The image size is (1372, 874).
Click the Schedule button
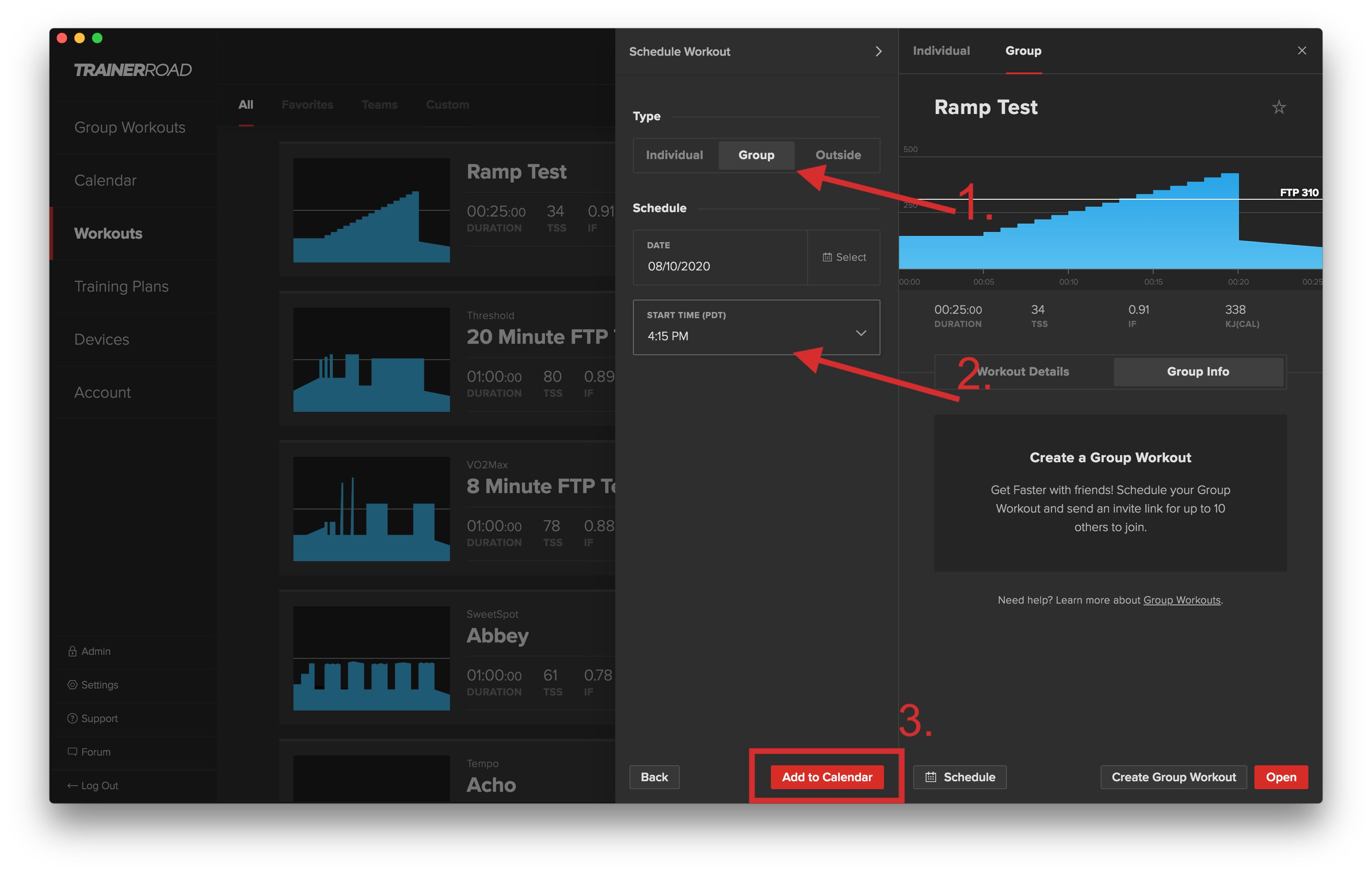point(960,777)
